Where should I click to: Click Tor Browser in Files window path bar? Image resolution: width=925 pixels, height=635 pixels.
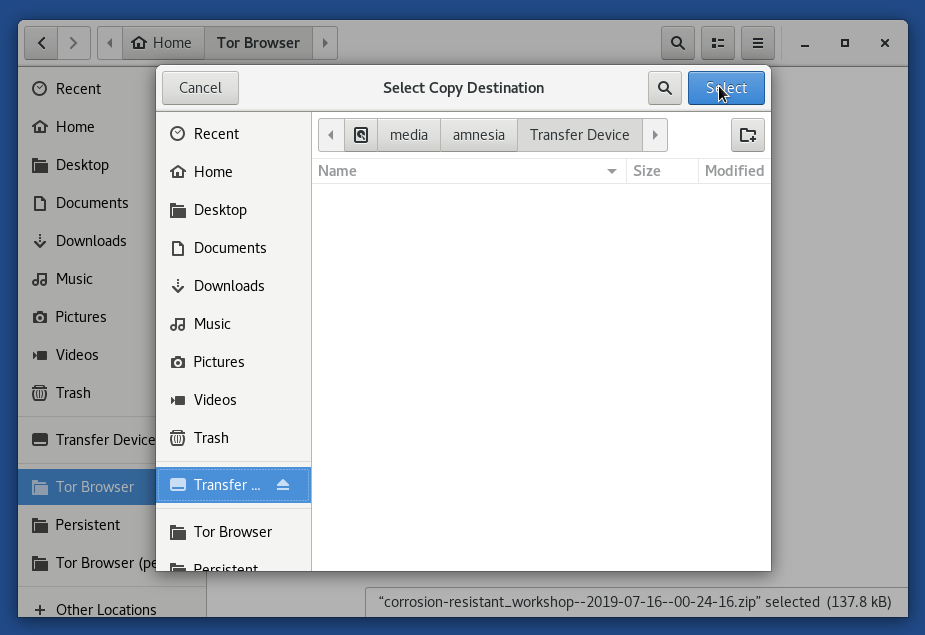tap(258, 43)
